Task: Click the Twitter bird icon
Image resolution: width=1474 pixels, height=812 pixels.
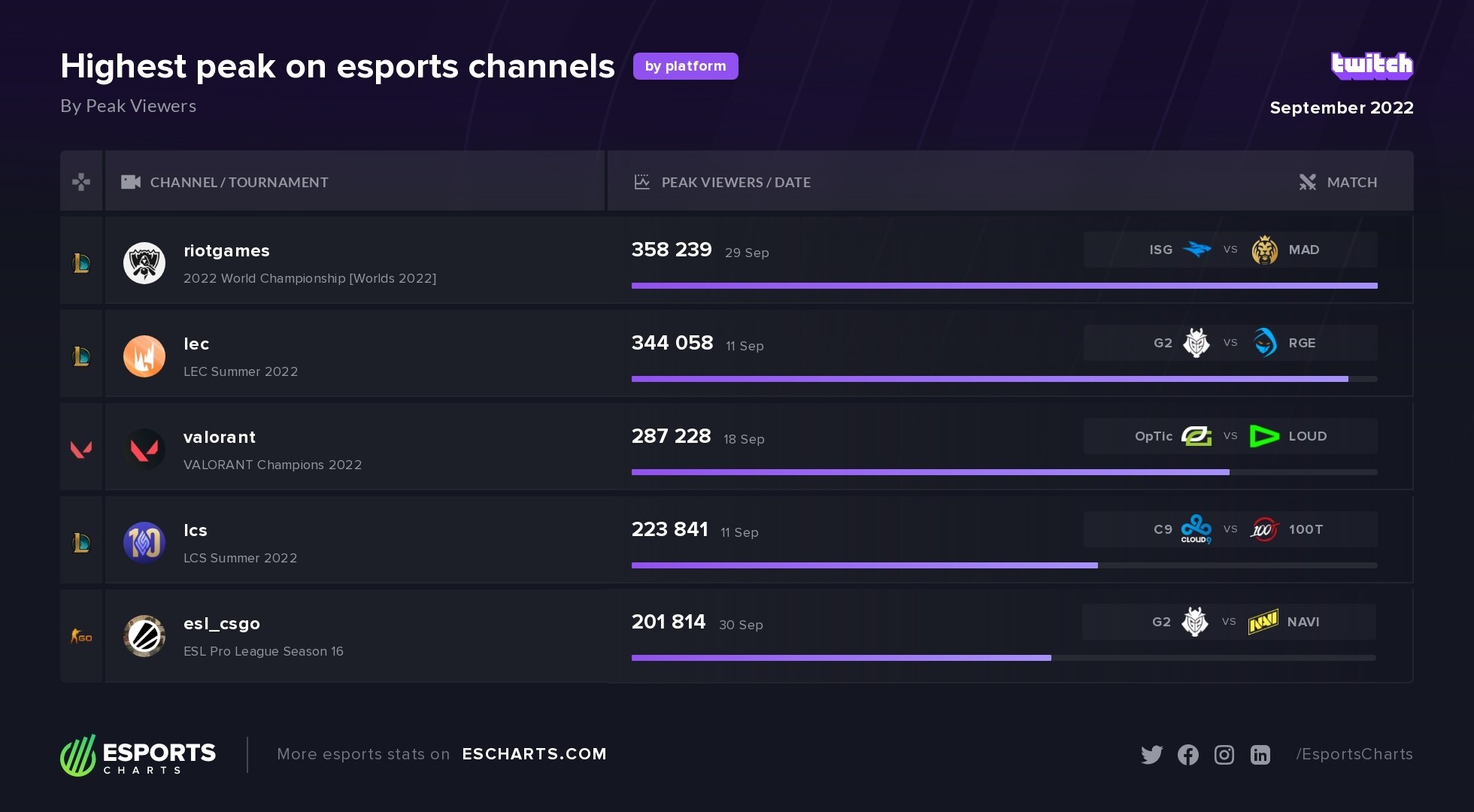Action: (x=1151, y=755)
